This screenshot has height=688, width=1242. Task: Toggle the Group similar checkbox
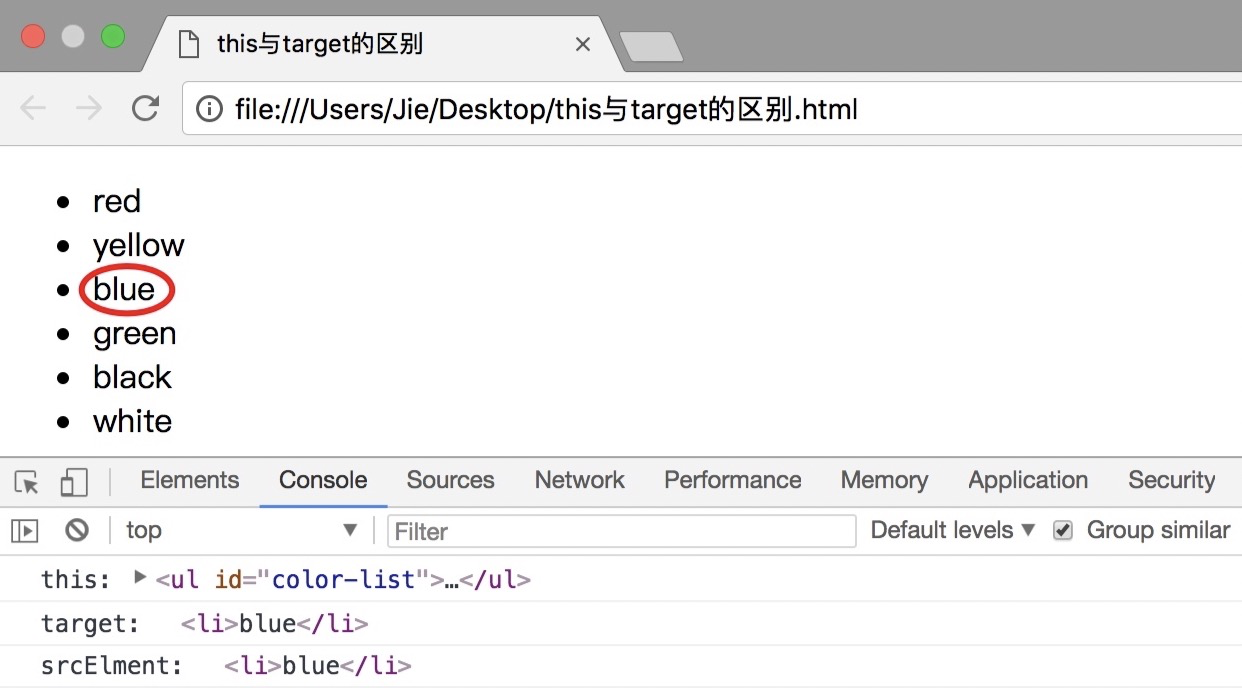1063,530
